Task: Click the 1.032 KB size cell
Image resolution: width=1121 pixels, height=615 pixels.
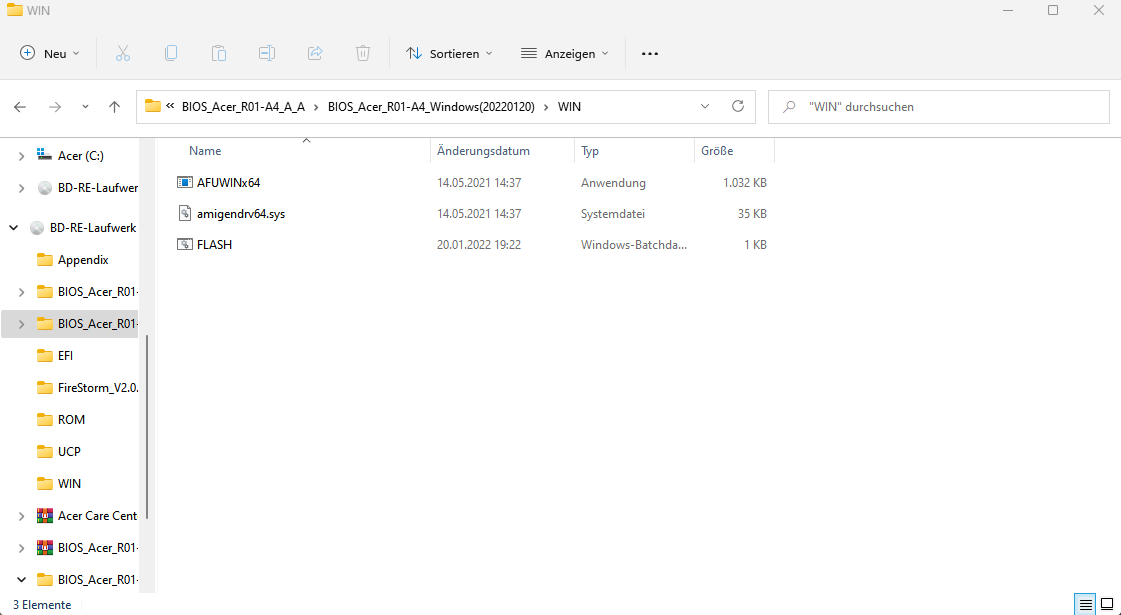Action: pos(745,182)
